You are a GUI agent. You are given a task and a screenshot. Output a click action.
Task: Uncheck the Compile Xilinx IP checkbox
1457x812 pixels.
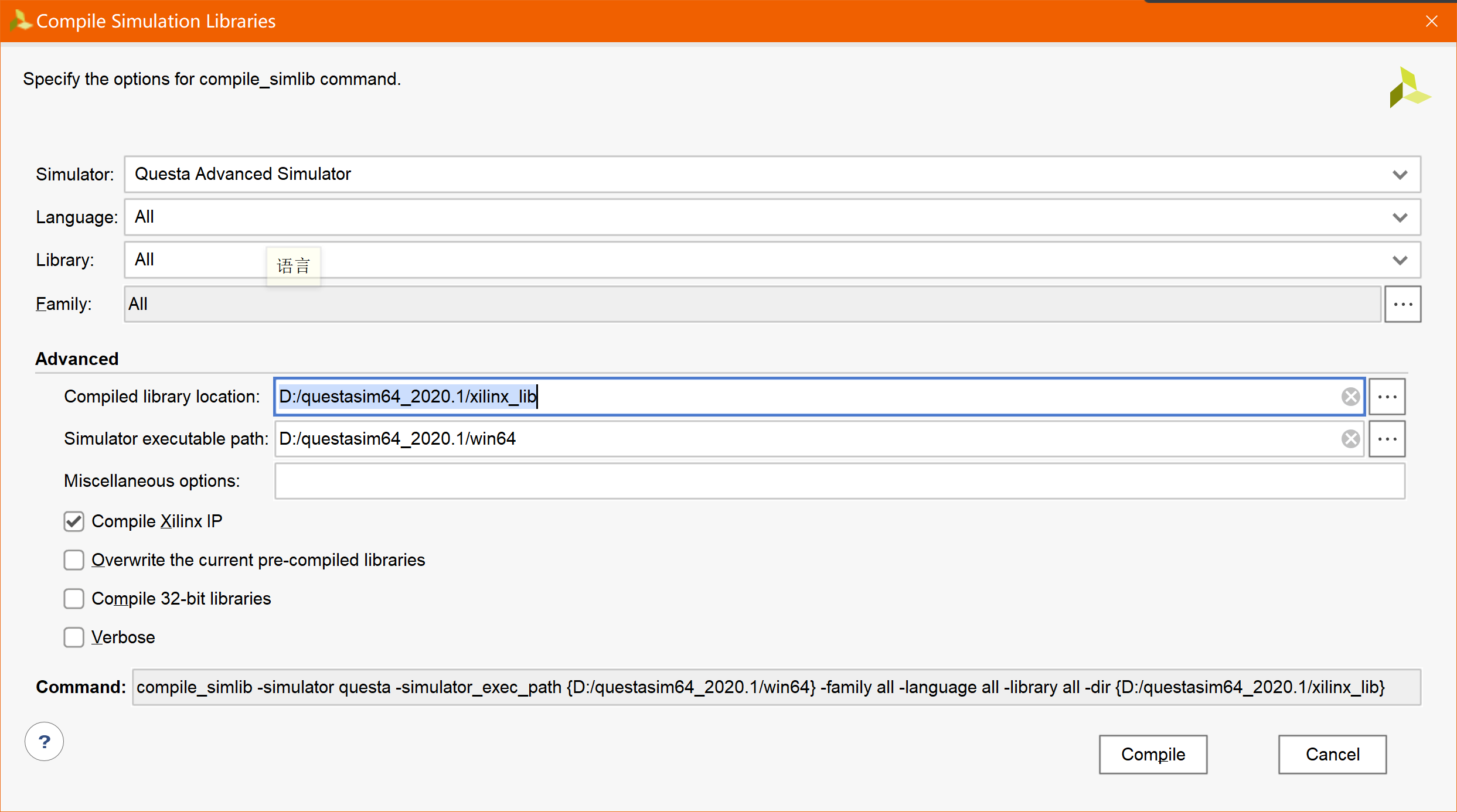[x=74, y=521]
